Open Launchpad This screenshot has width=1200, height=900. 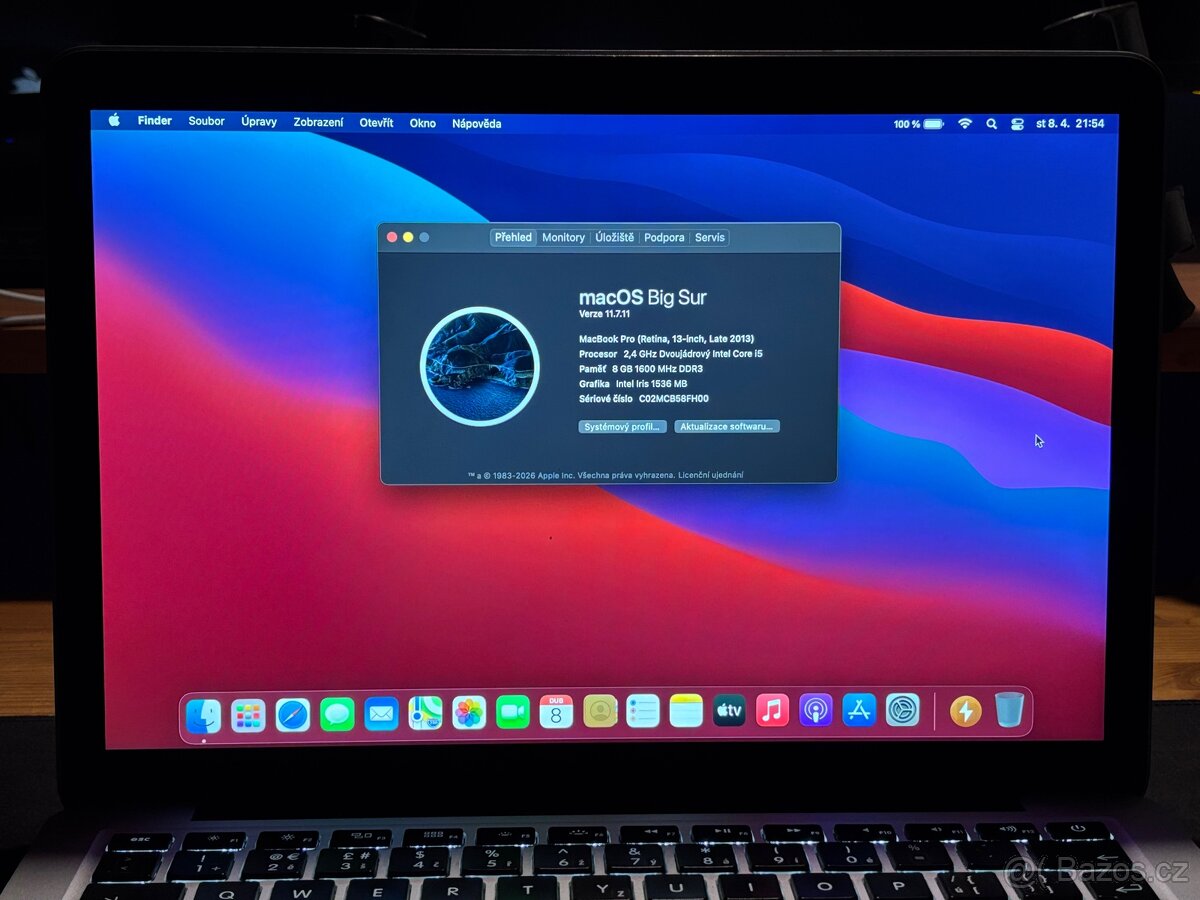tap(248, 714)
